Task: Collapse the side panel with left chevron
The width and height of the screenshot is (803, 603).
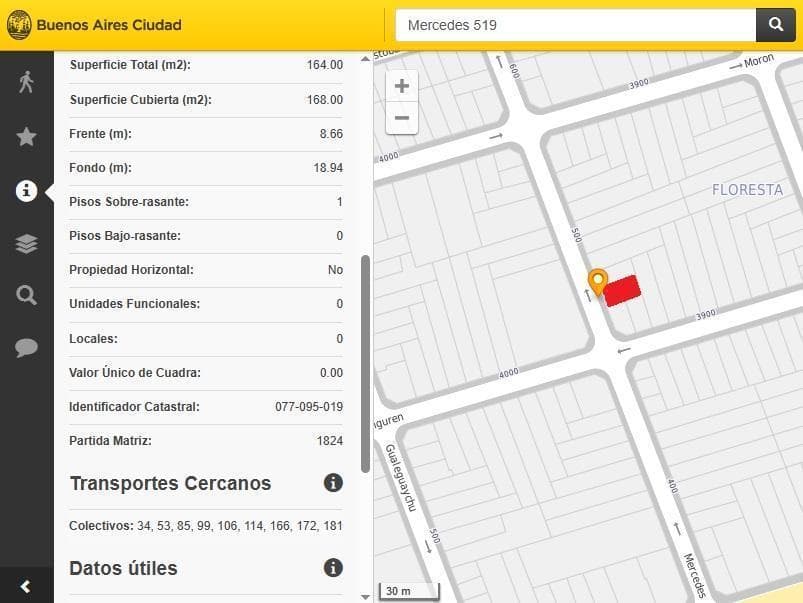Action: (26, 587)
